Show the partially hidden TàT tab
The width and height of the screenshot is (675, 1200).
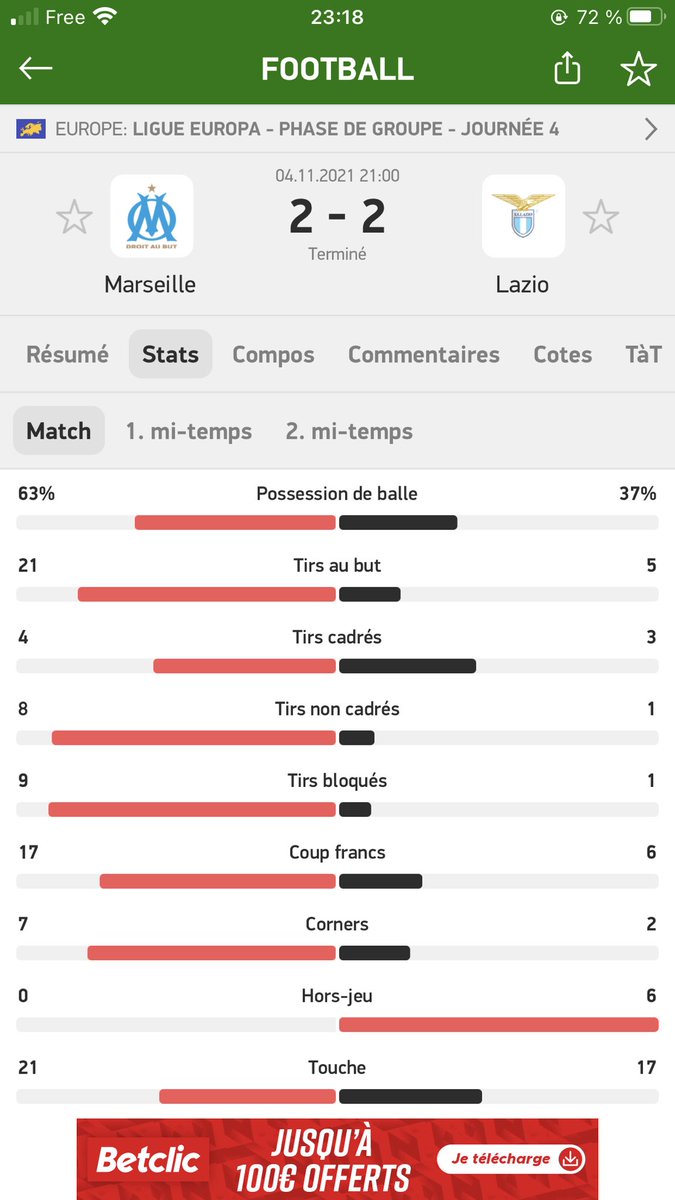(x=643, y=354)
